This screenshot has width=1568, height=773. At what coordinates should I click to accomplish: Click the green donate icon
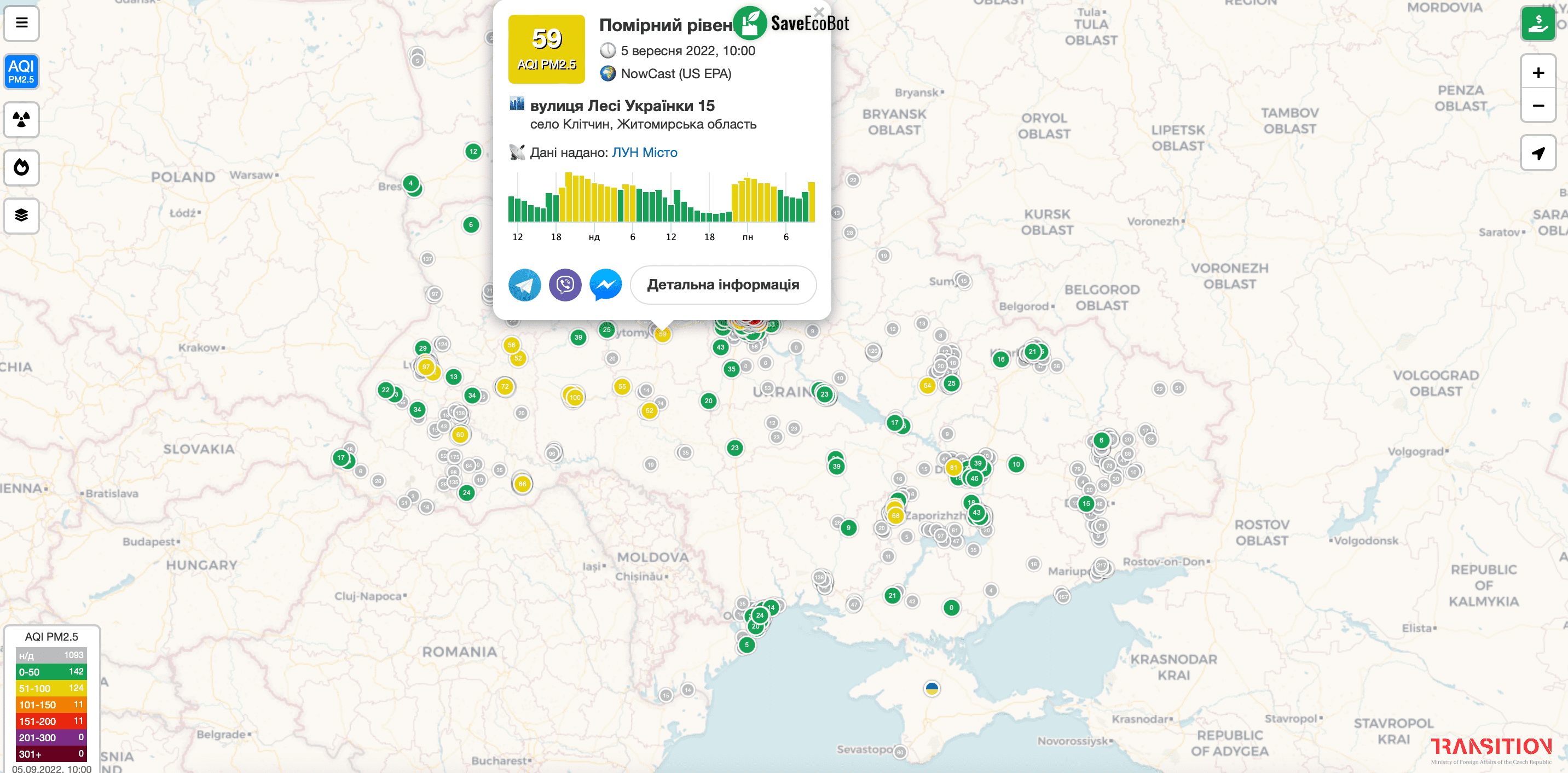[1537, 23]
